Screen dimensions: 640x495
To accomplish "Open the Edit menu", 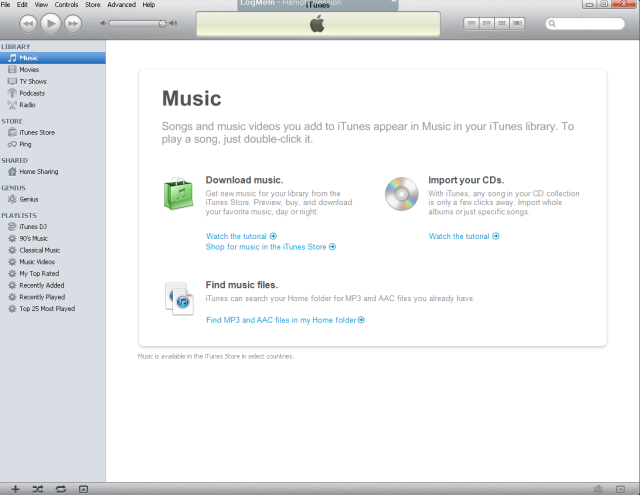I will tap(22, 4).
